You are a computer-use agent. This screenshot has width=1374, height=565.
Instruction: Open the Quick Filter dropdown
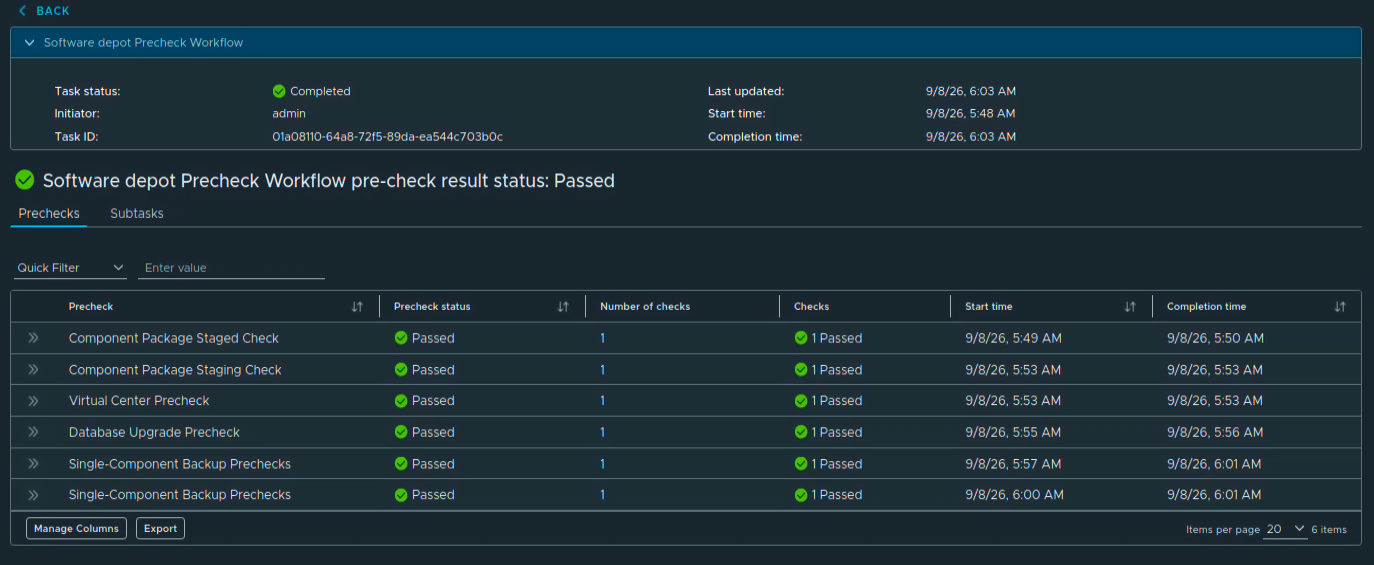click(71, 268)
